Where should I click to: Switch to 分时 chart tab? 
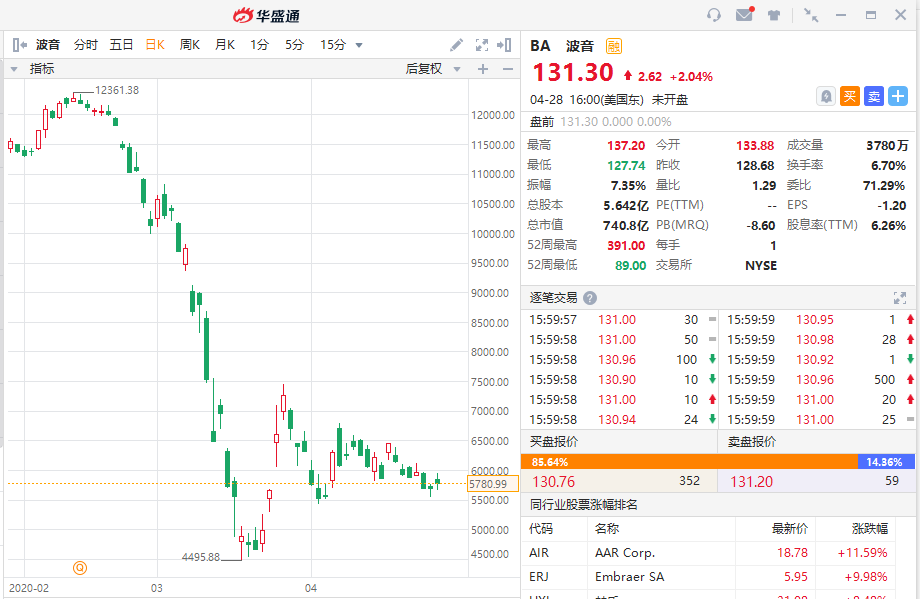86,45
